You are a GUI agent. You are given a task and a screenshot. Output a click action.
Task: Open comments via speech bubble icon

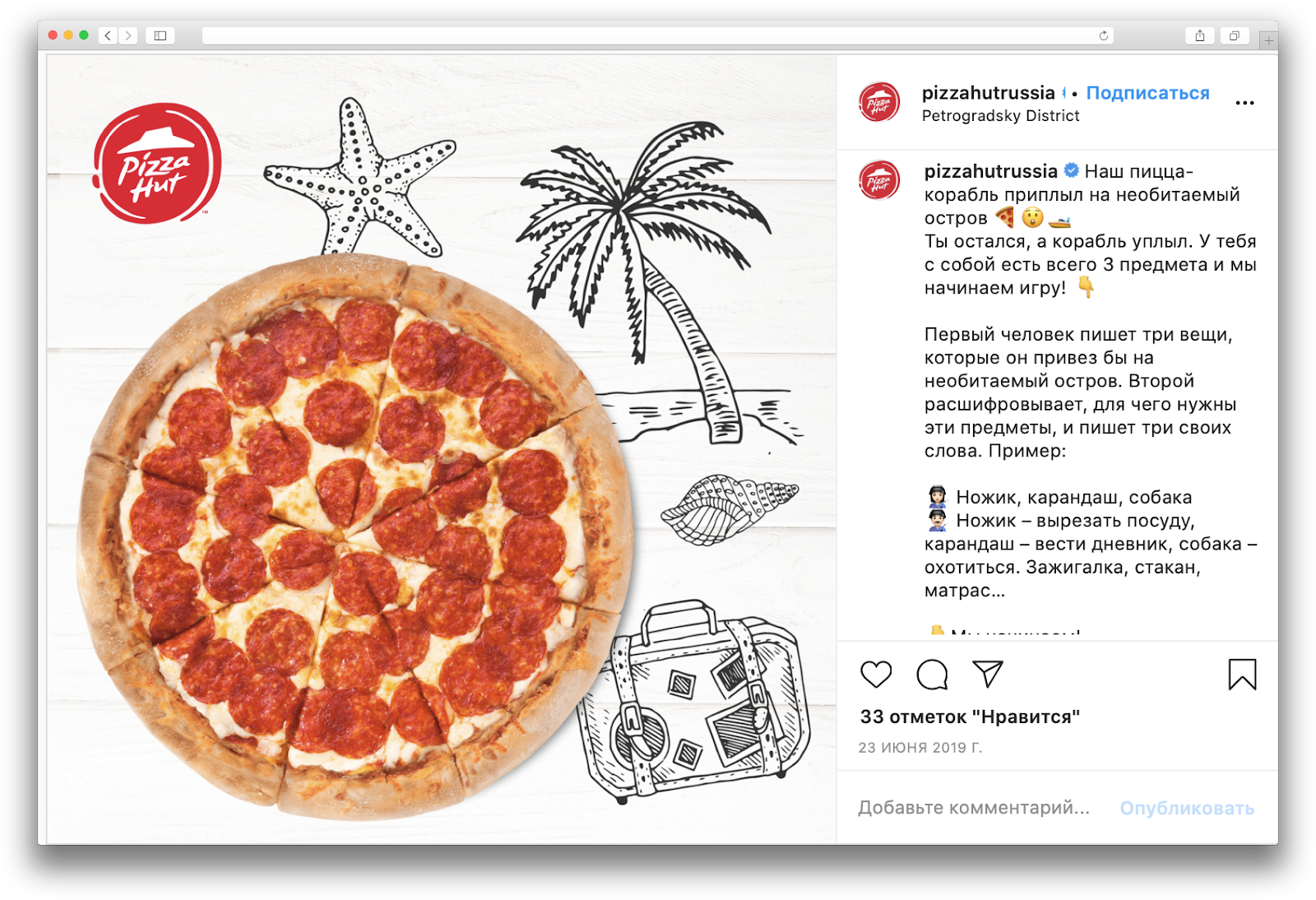[932, 675]
